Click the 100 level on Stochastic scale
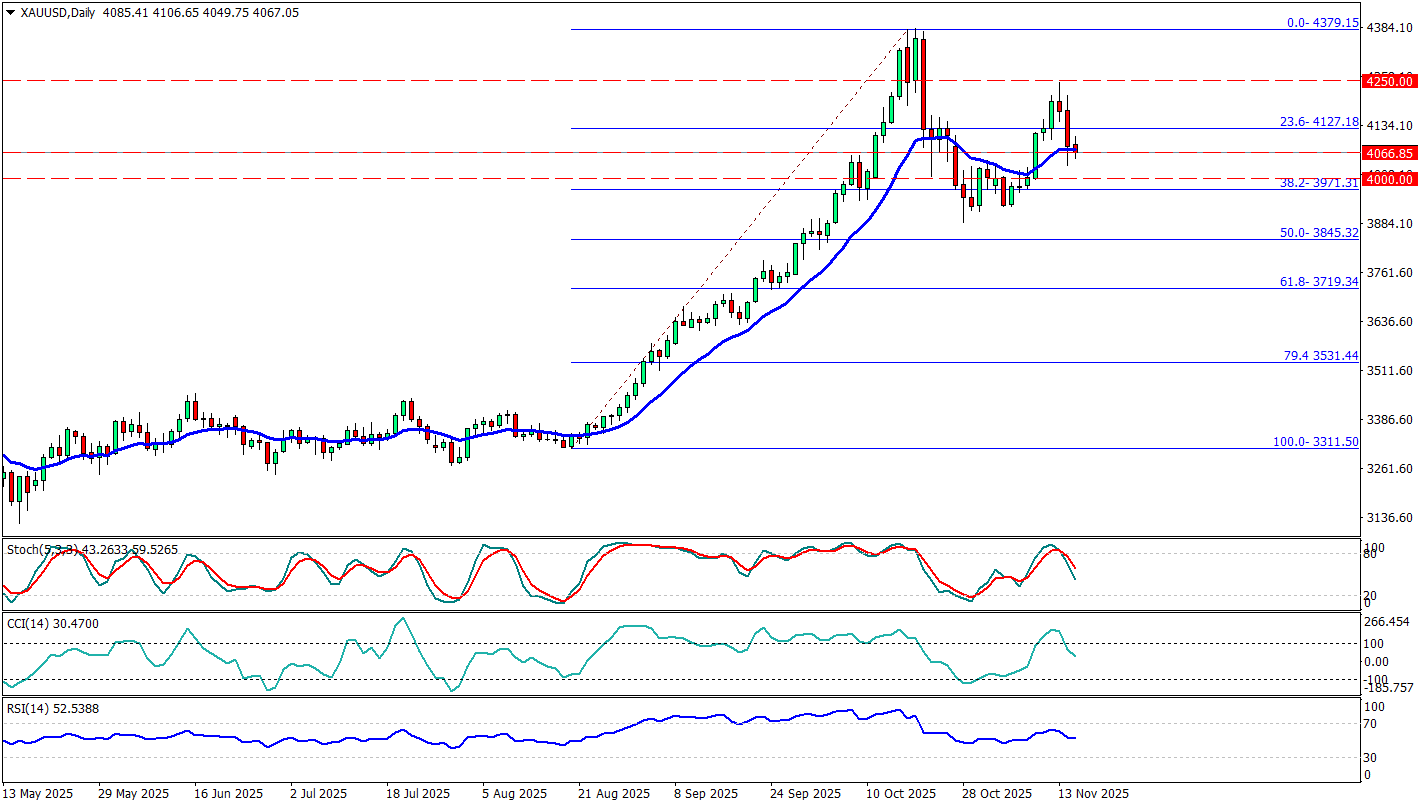This screenshot has width=1424, height=806. tap(1373, 549)
